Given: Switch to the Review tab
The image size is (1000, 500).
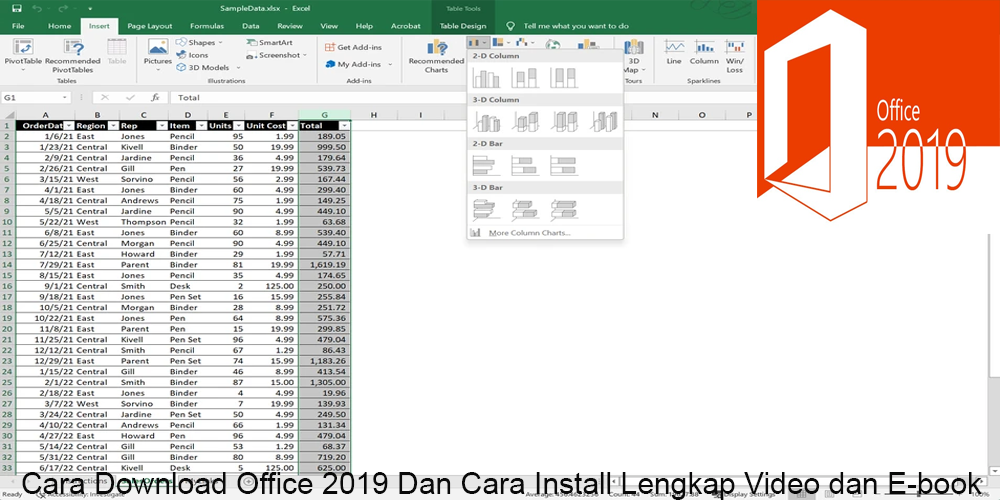Looking at the screenshot, I should pos(290,26).
